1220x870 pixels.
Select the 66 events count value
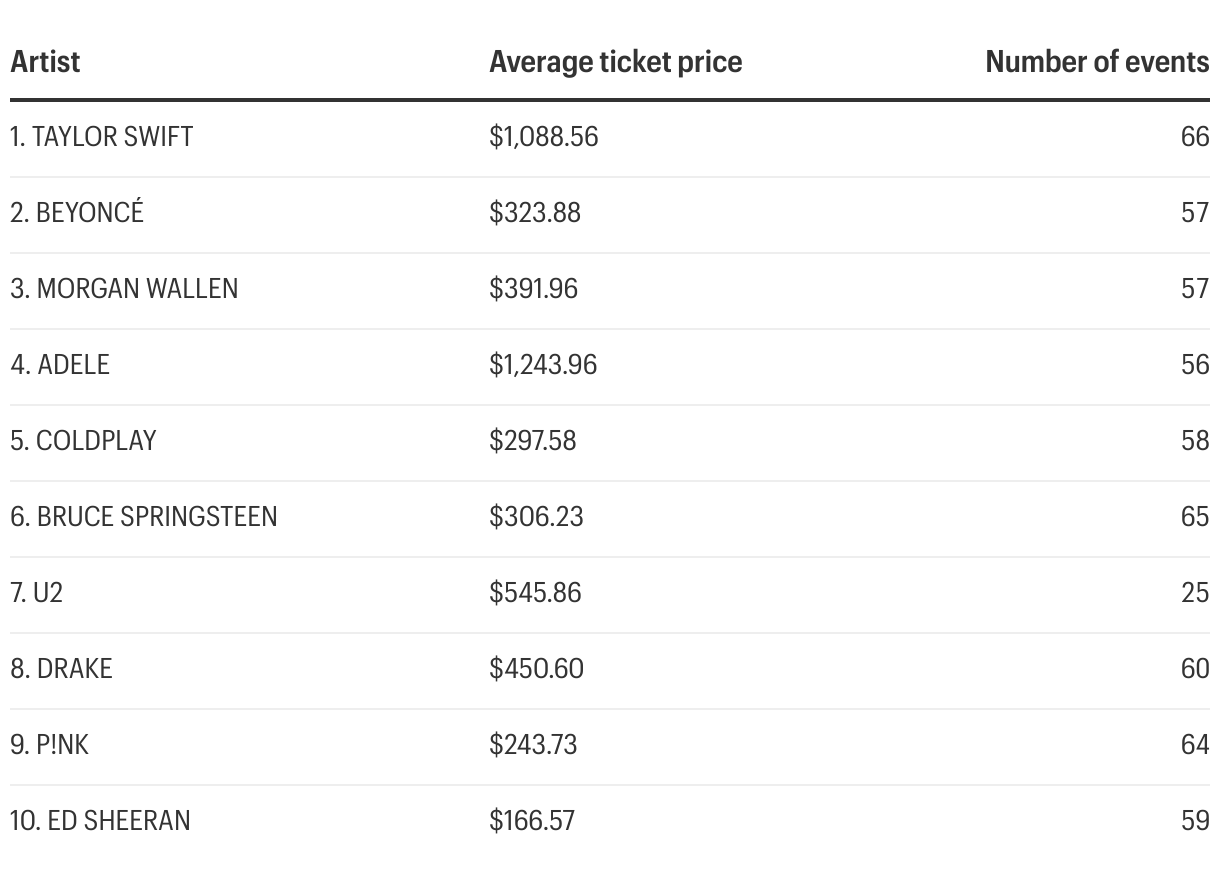point(1195,137)
